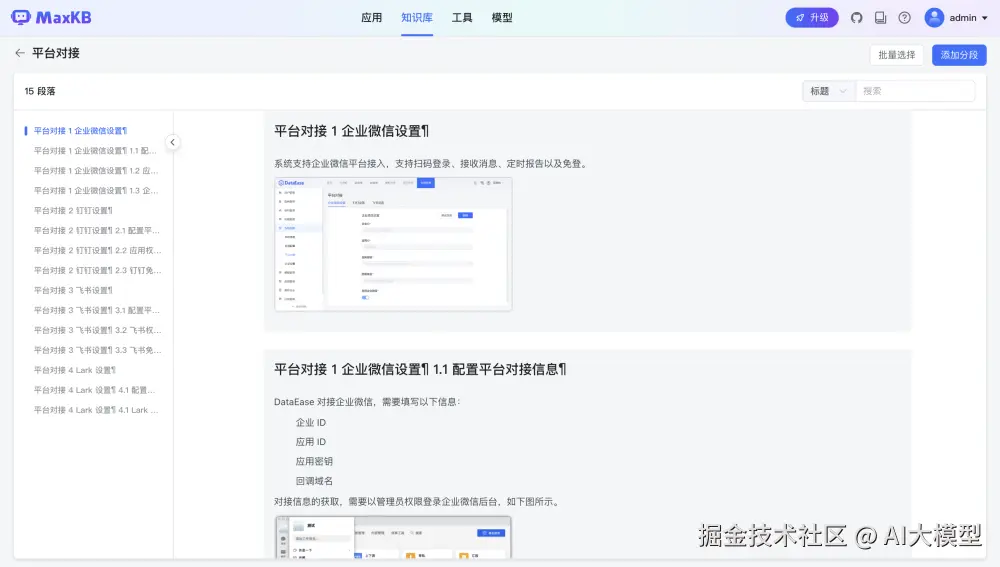Select outline item 企业微信设置 1.1
The width and height of the screenshot is (1000, 567).
click(x=96, y=151)
